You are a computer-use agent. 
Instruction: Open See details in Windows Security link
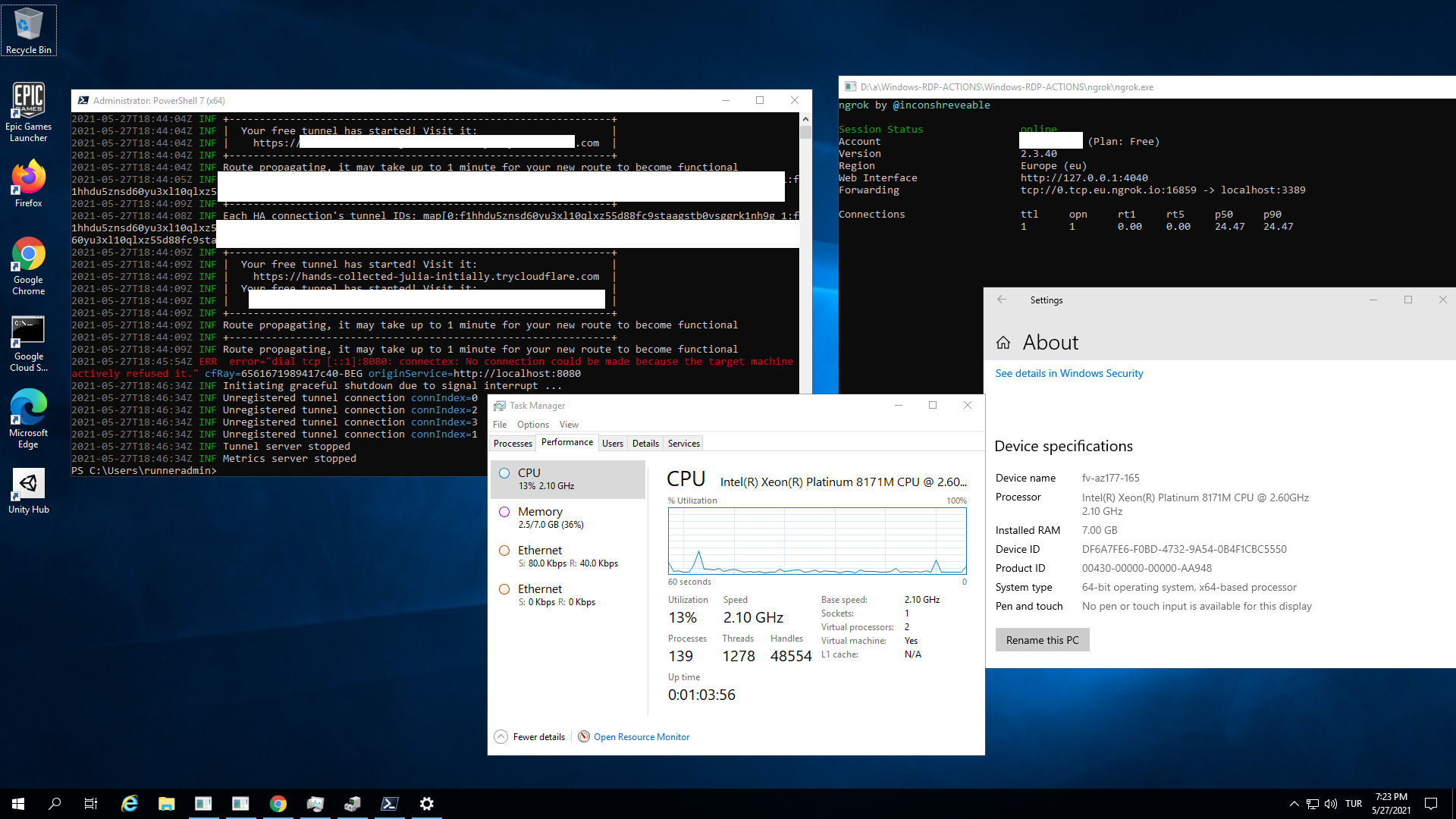click(x=1068, y=373)
